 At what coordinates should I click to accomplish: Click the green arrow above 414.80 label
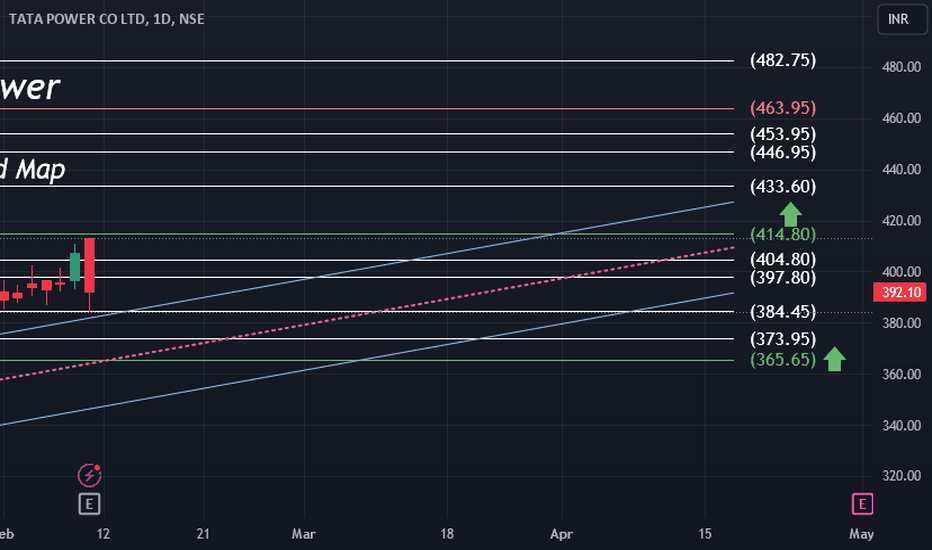(791, 214)
